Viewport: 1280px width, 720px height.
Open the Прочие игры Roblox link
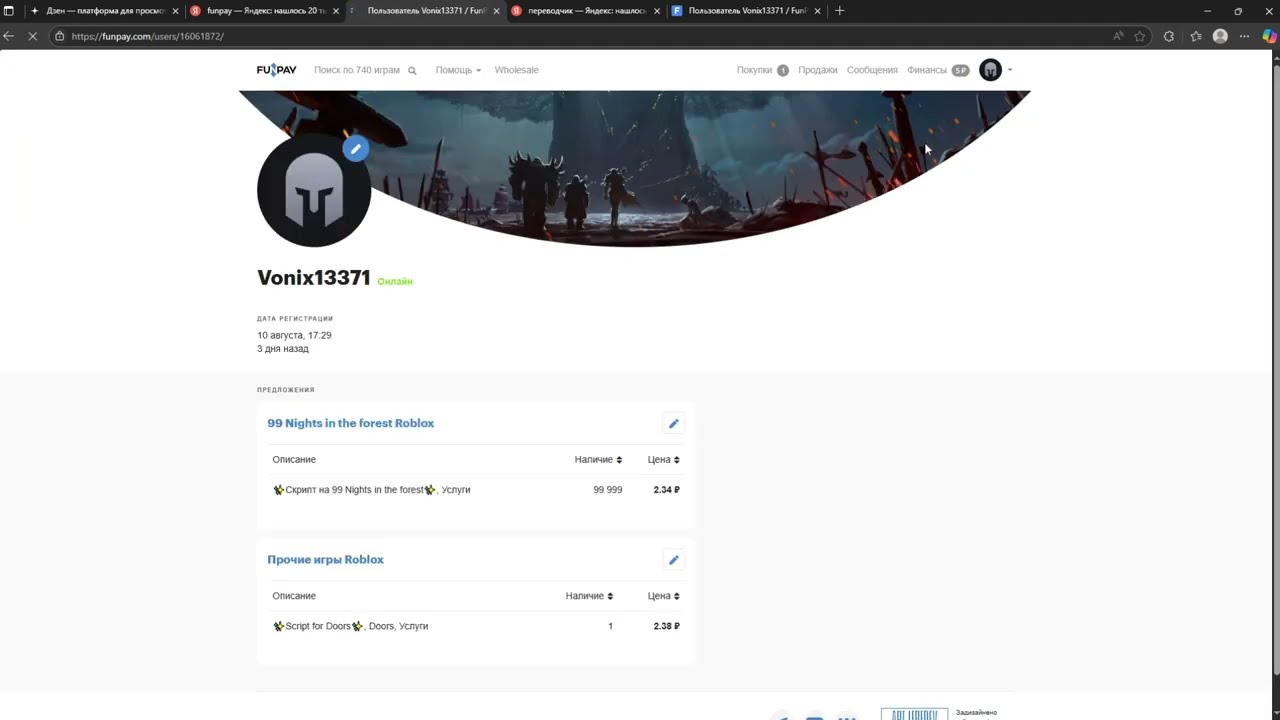(x=325, y=560)
